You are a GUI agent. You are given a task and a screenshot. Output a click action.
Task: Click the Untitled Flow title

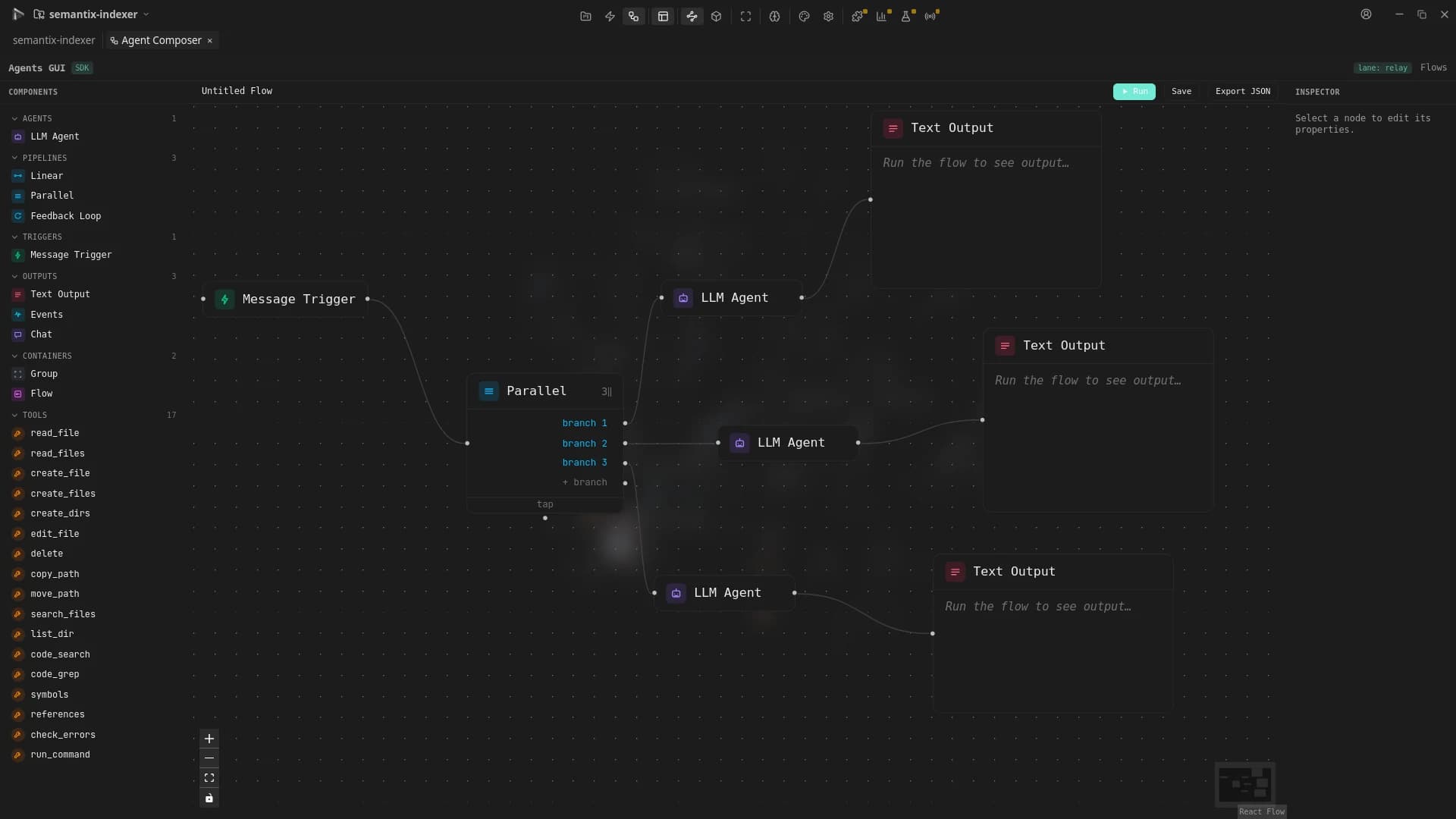coord(237,91)
